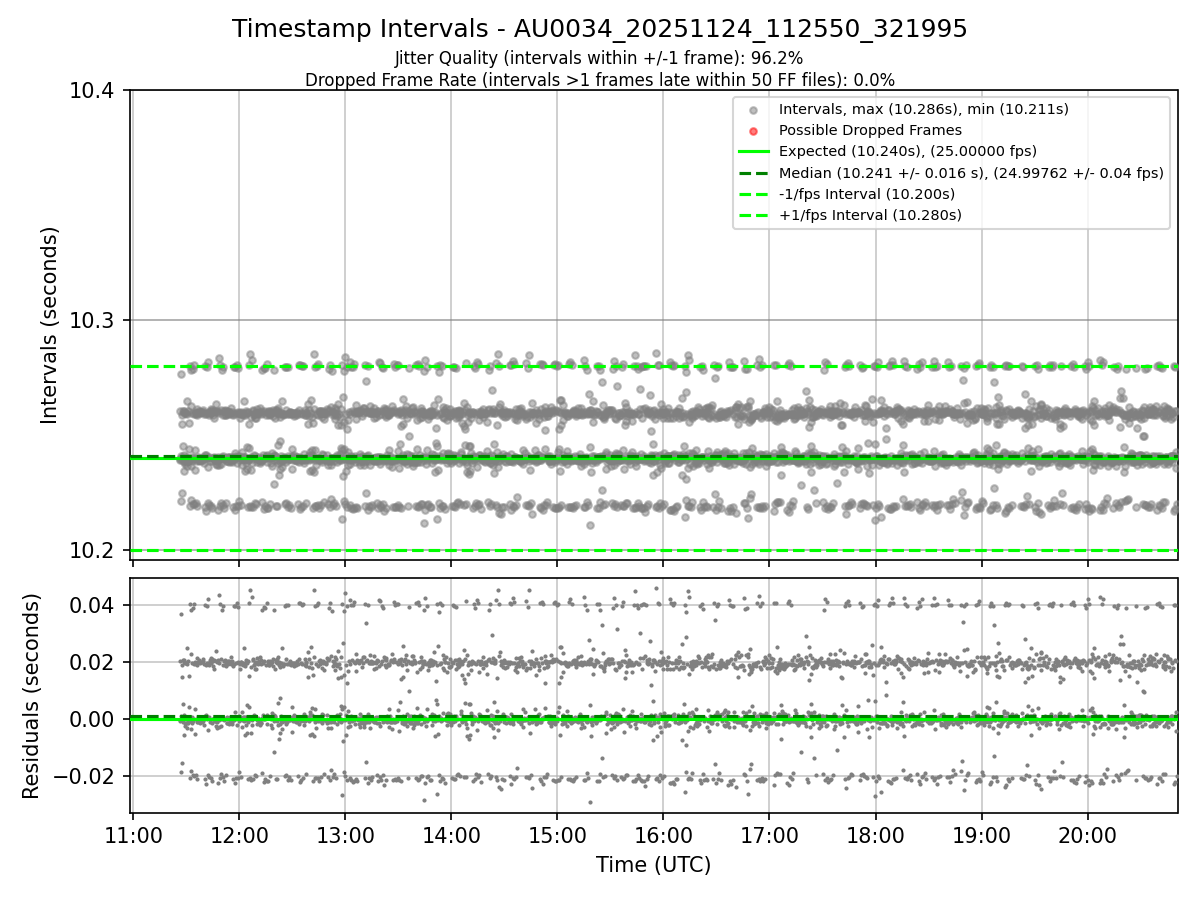Click the 11:00 time tick label
Viewport: 1200px width, 900px height.
tap(133, 835)
